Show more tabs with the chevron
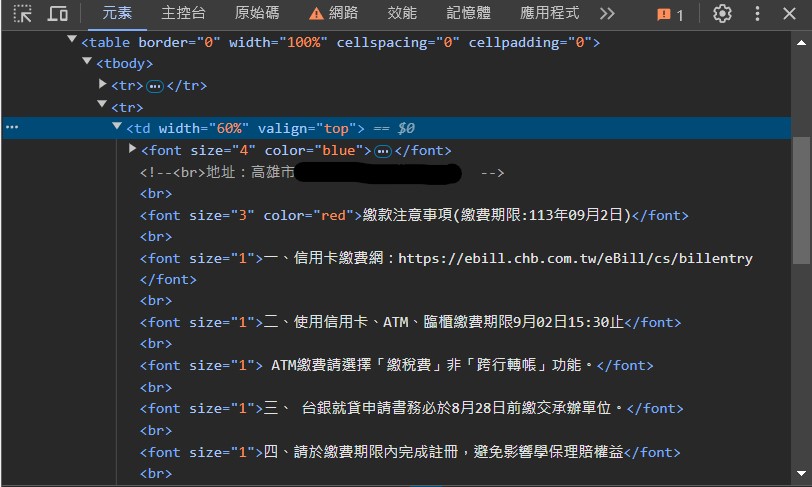This screenshot has height=487, width=812. click(x=607, y=13)
